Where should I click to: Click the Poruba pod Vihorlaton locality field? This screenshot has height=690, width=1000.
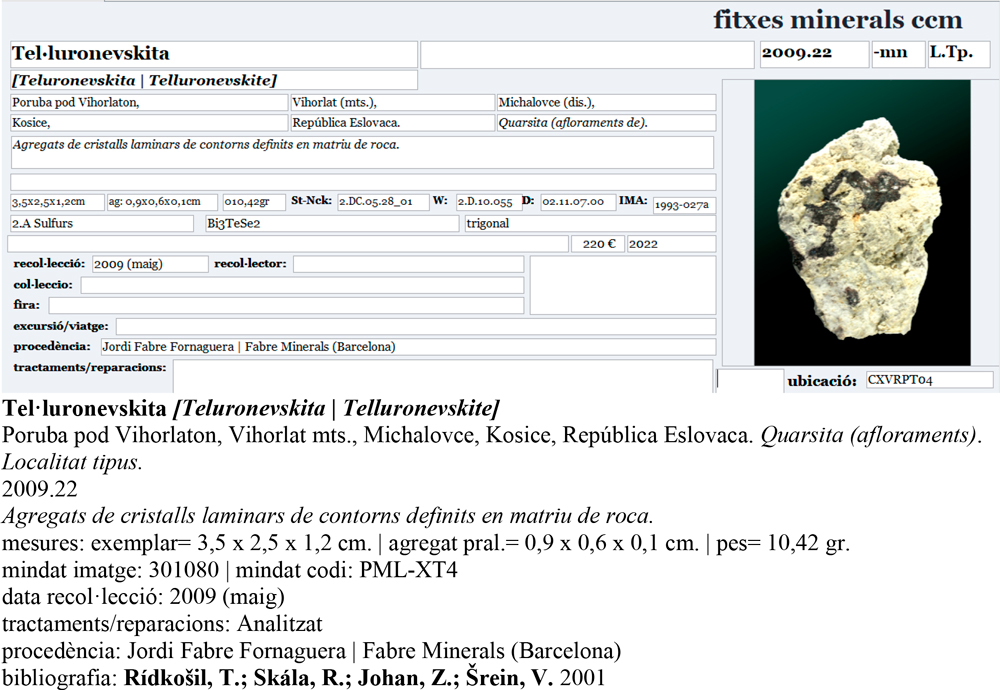[x=148, y=103]
